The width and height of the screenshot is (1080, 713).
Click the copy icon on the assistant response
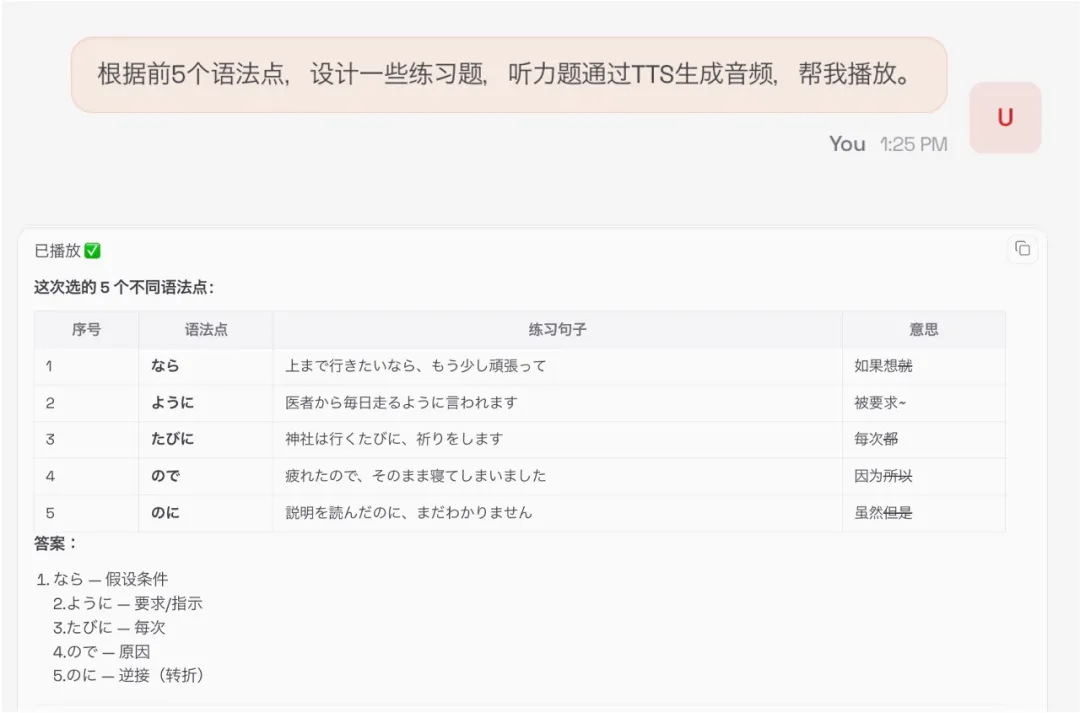pos(1022,250)
